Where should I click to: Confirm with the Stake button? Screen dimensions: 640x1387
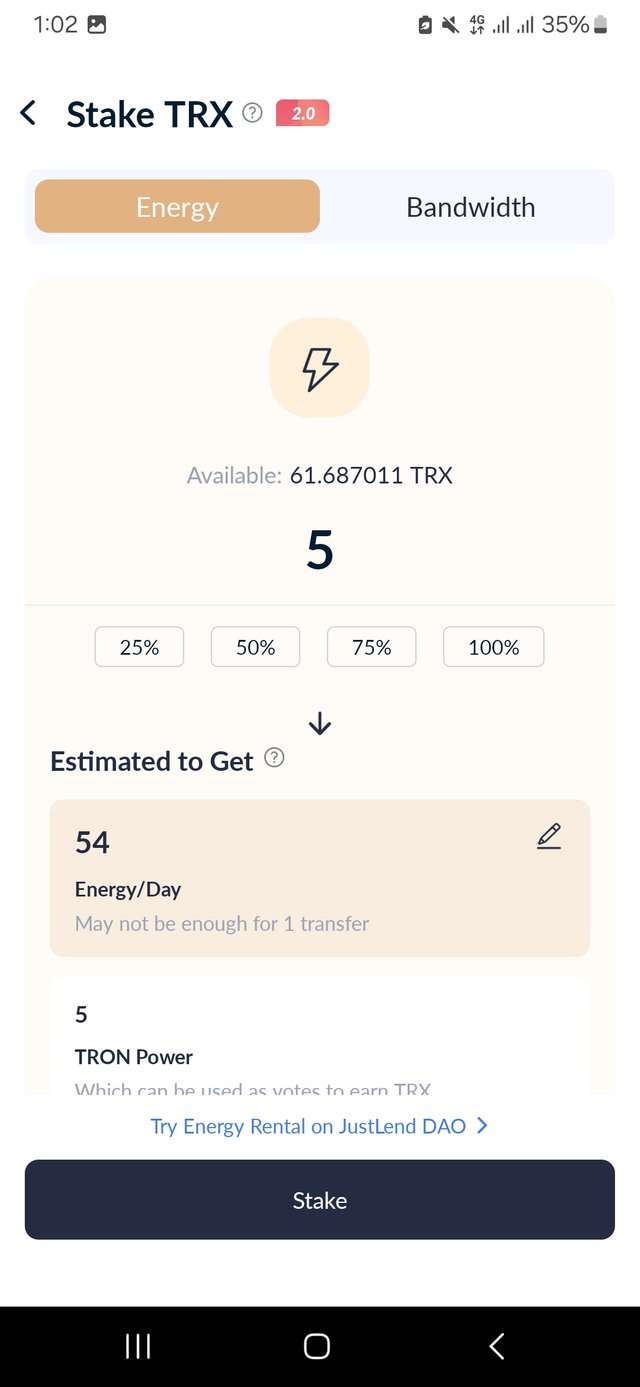point(320,1200)
